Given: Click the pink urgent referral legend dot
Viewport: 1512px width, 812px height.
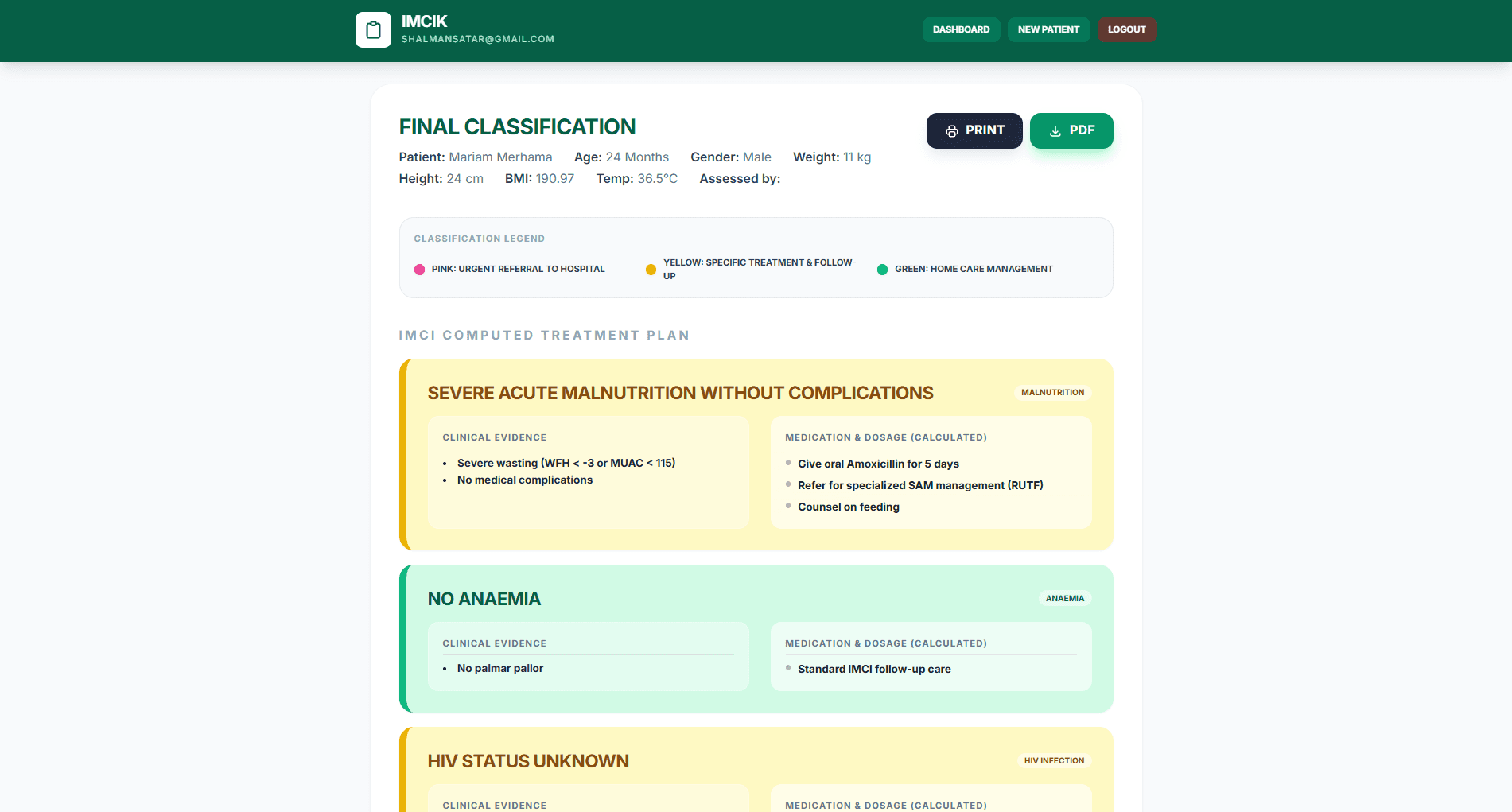Looking at the screenshot, I should [419, 270].
